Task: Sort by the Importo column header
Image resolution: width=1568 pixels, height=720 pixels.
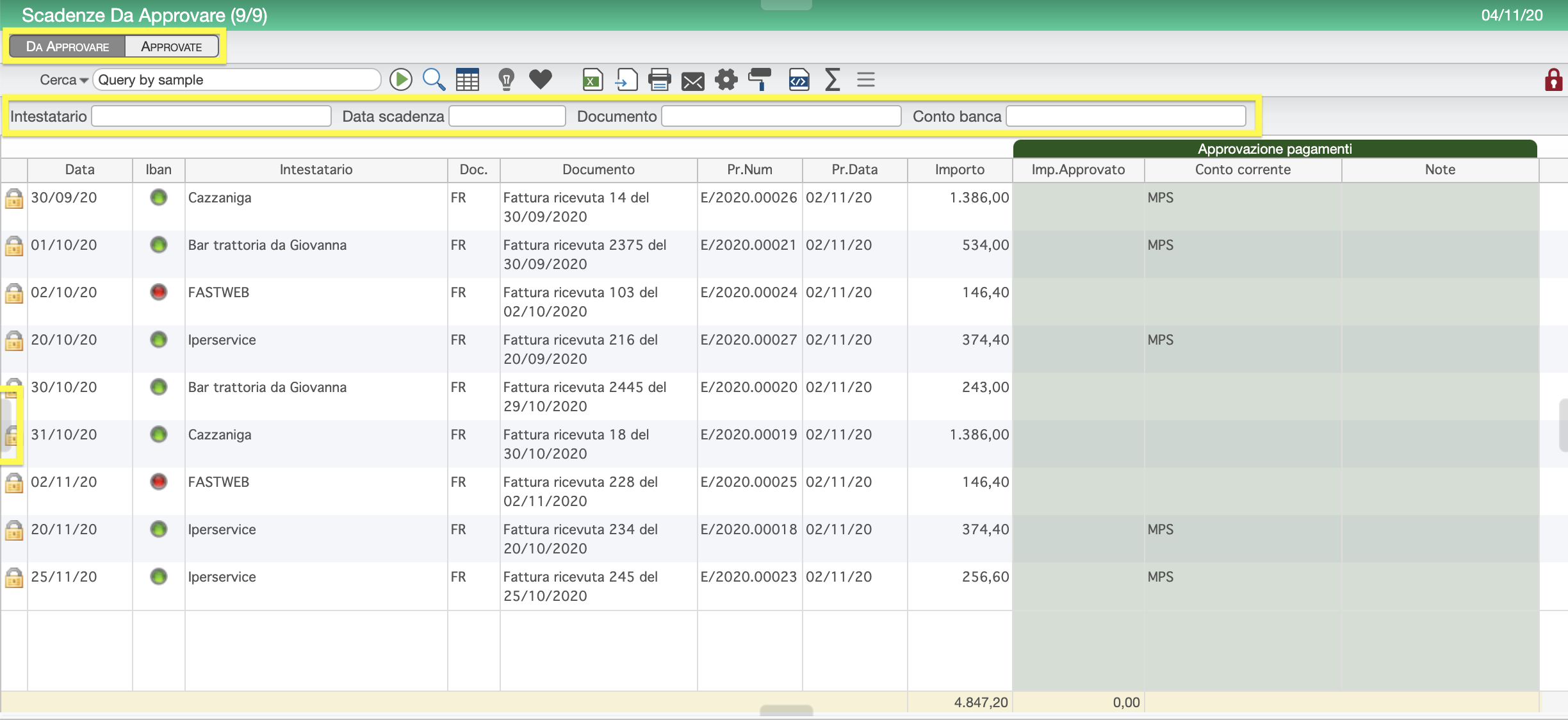Action: coord(960,170)
